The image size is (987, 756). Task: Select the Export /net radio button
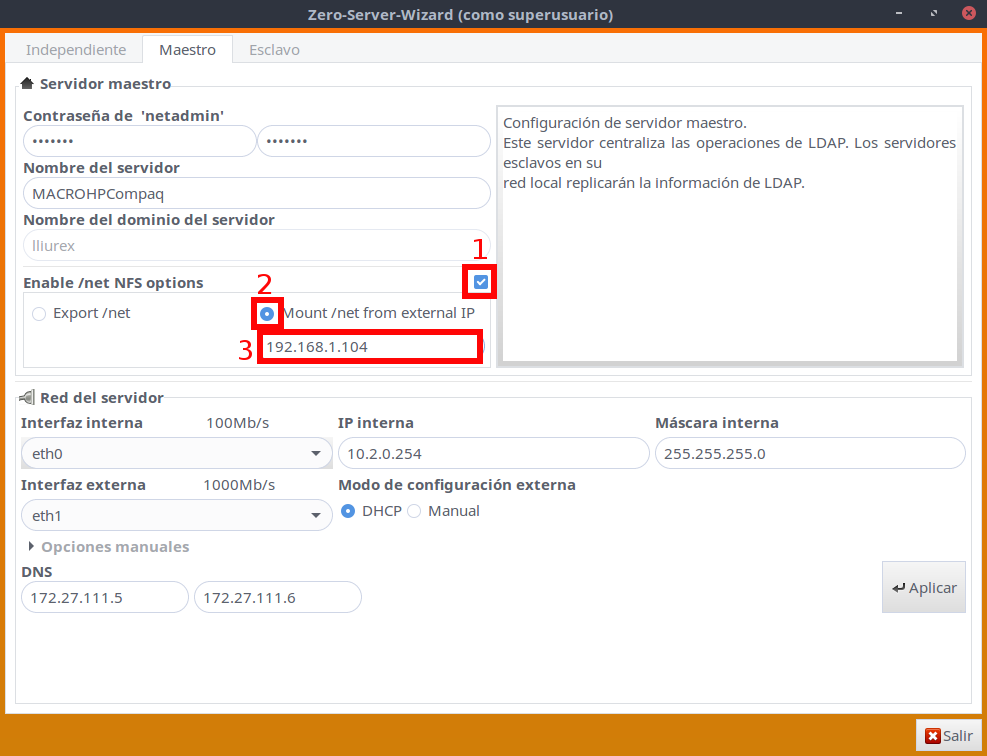(39, 314)
